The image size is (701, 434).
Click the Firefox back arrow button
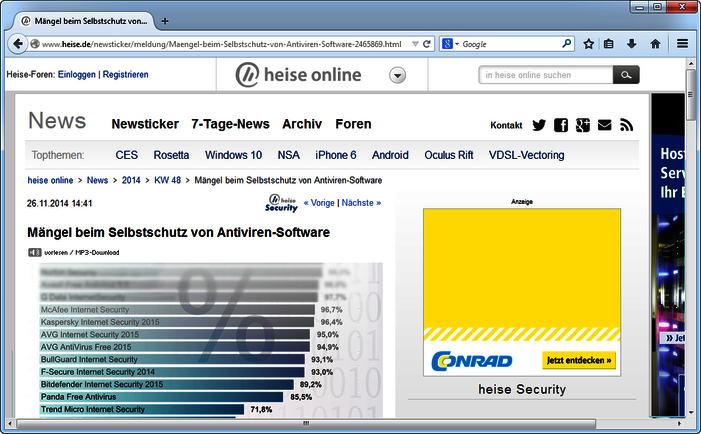point(19,44)
